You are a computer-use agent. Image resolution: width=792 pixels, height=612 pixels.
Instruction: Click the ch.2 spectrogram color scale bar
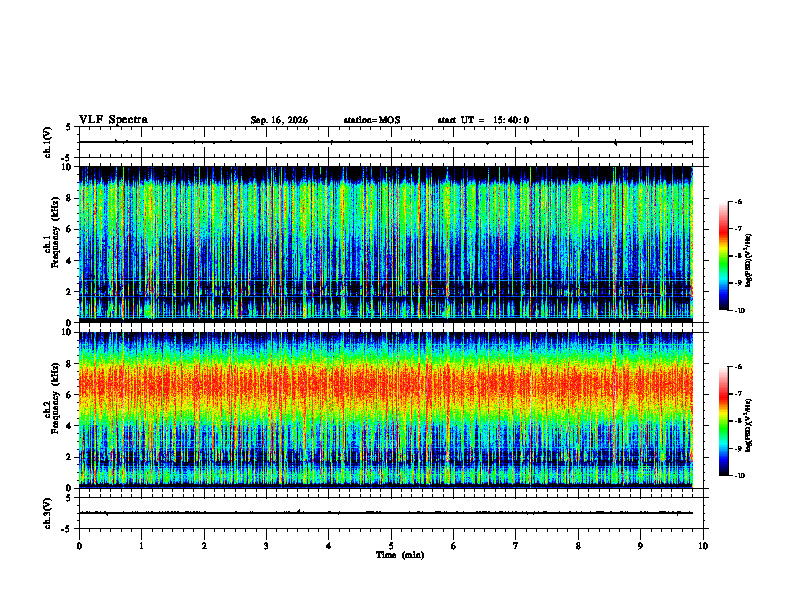pos(723,421)
